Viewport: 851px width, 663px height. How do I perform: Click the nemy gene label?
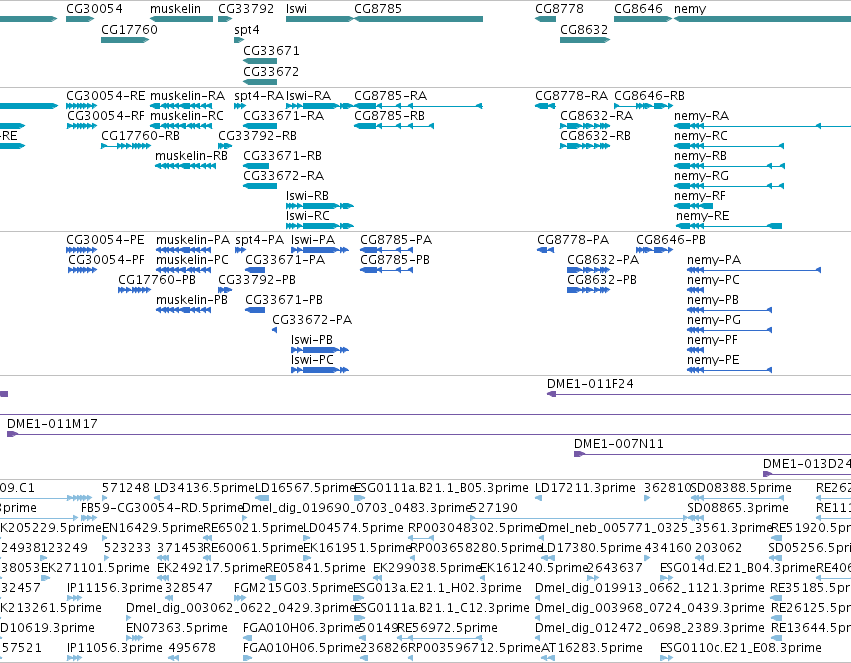pyautogui.click(x=690, y=9)
